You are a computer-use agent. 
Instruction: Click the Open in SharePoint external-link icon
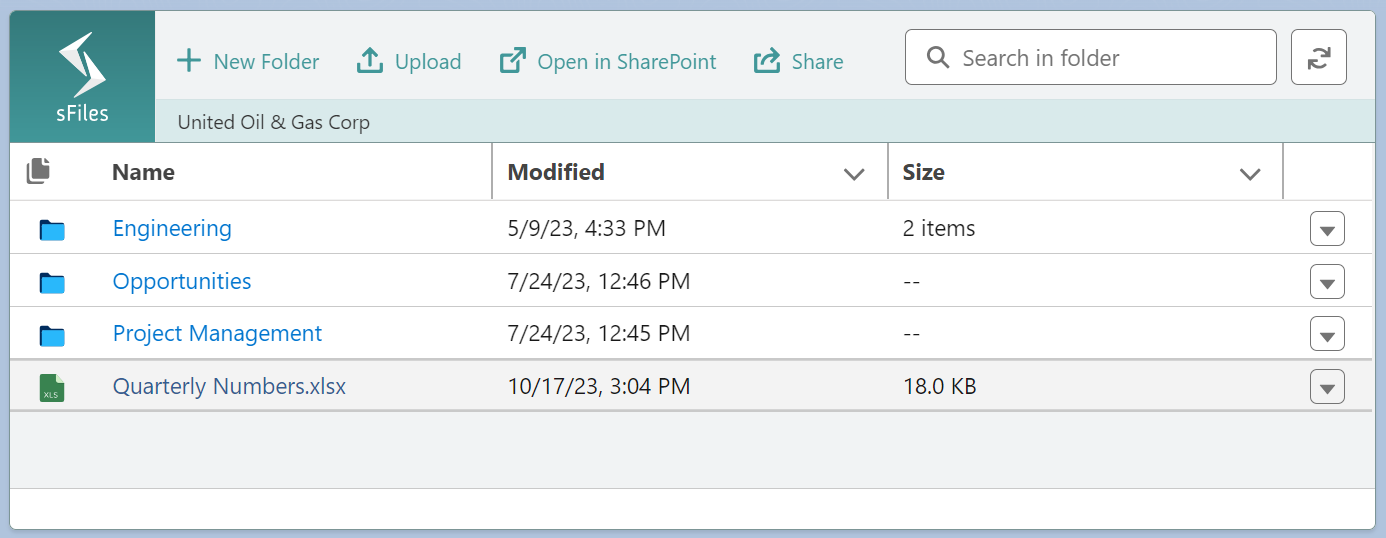click(512, 61)
